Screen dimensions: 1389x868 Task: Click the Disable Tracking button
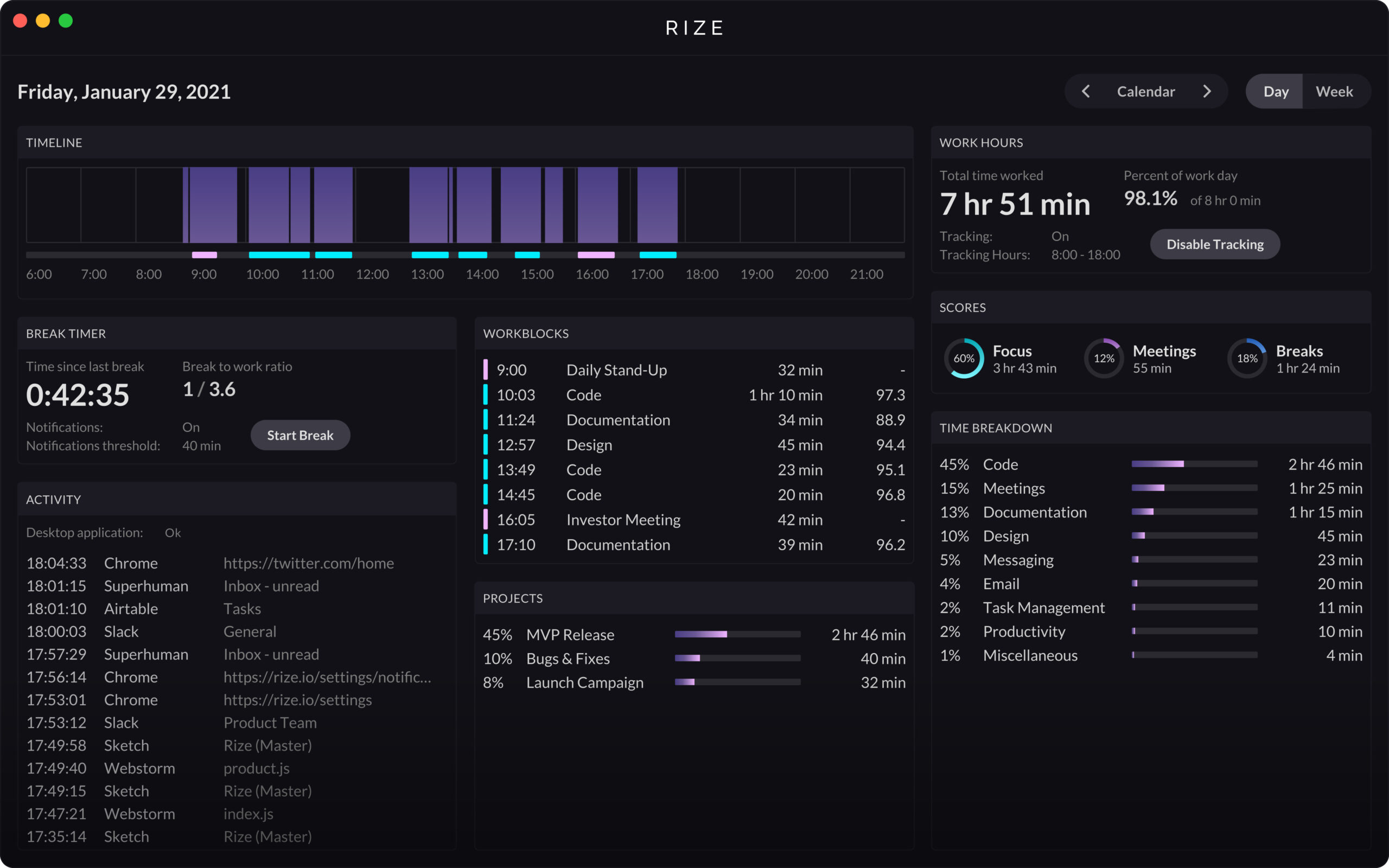pyautogui.click(x=1214, y=244)
